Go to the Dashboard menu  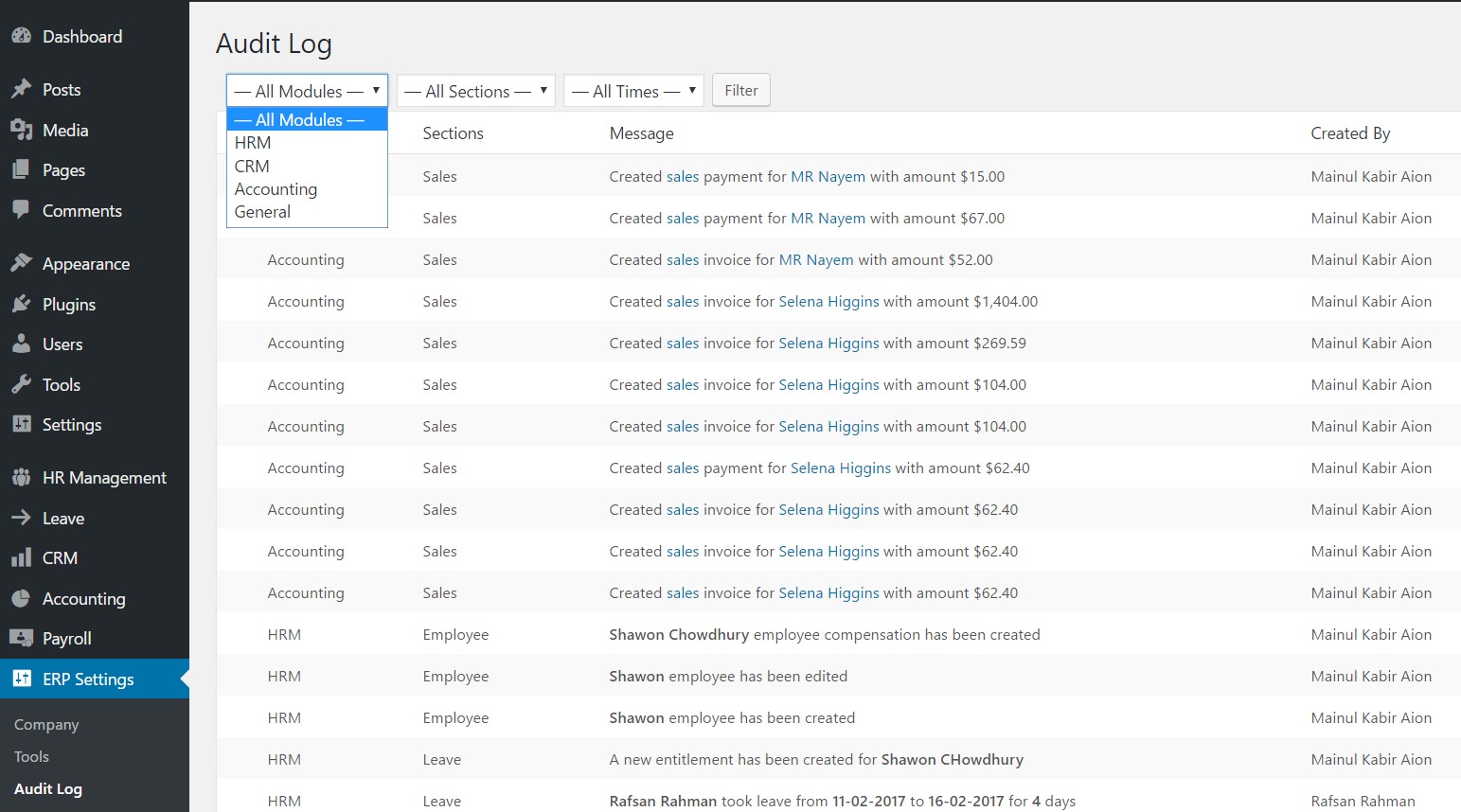coord(82,36)
